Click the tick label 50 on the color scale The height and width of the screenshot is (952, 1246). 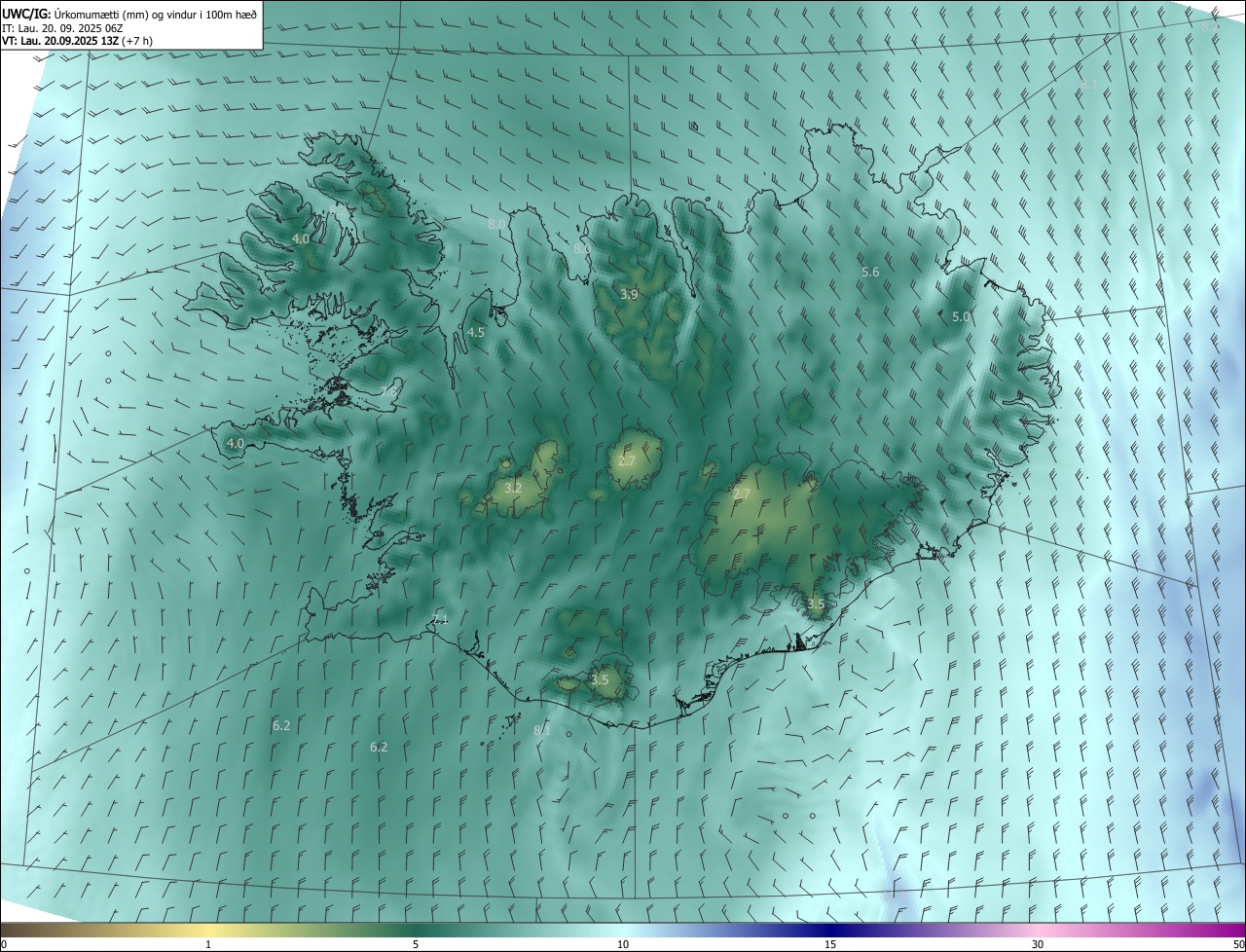pyautogui.click(x=1238, y=945)
